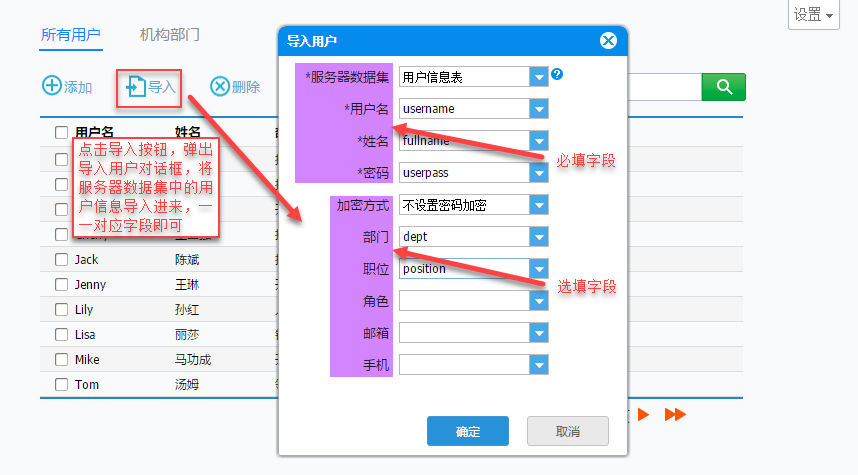Close the import user dialog
858x475 pixels.
tap(608, 40)
